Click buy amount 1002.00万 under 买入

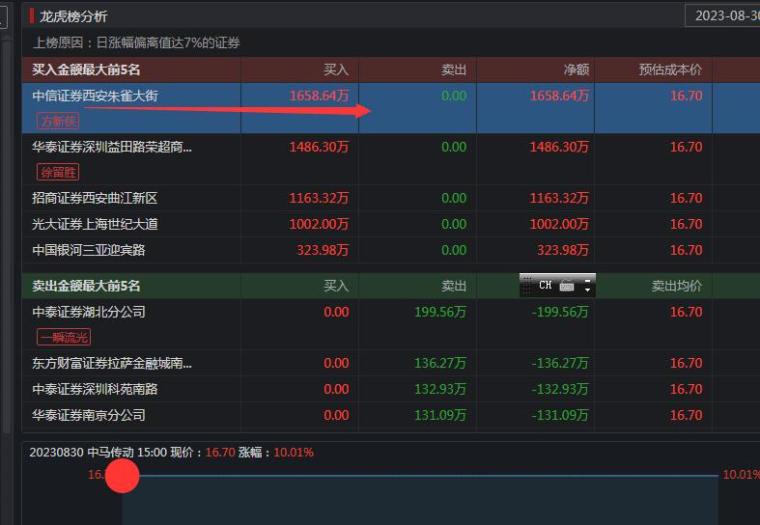(319, 224)
